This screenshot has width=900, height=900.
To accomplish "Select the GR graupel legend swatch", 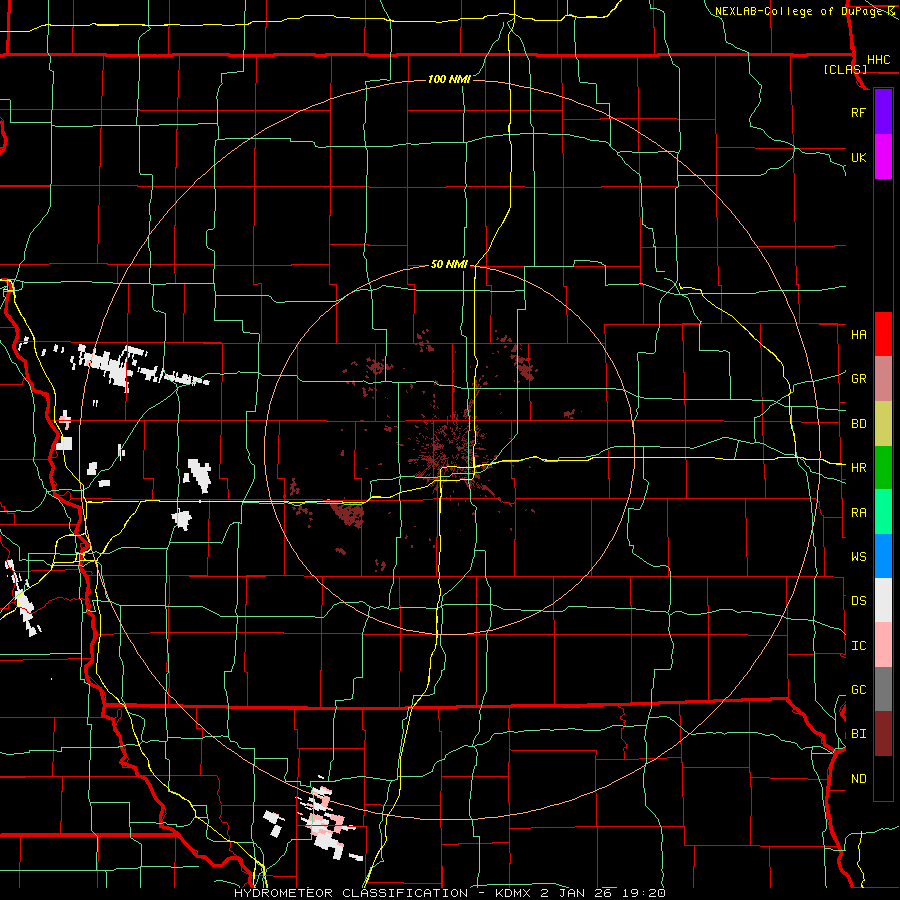I will (x=883, y=379).
